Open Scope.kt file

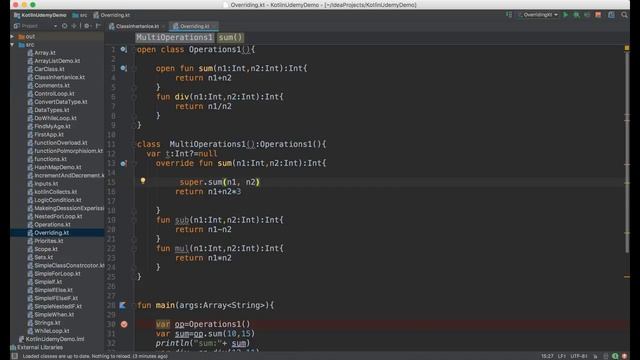(42, 249)
